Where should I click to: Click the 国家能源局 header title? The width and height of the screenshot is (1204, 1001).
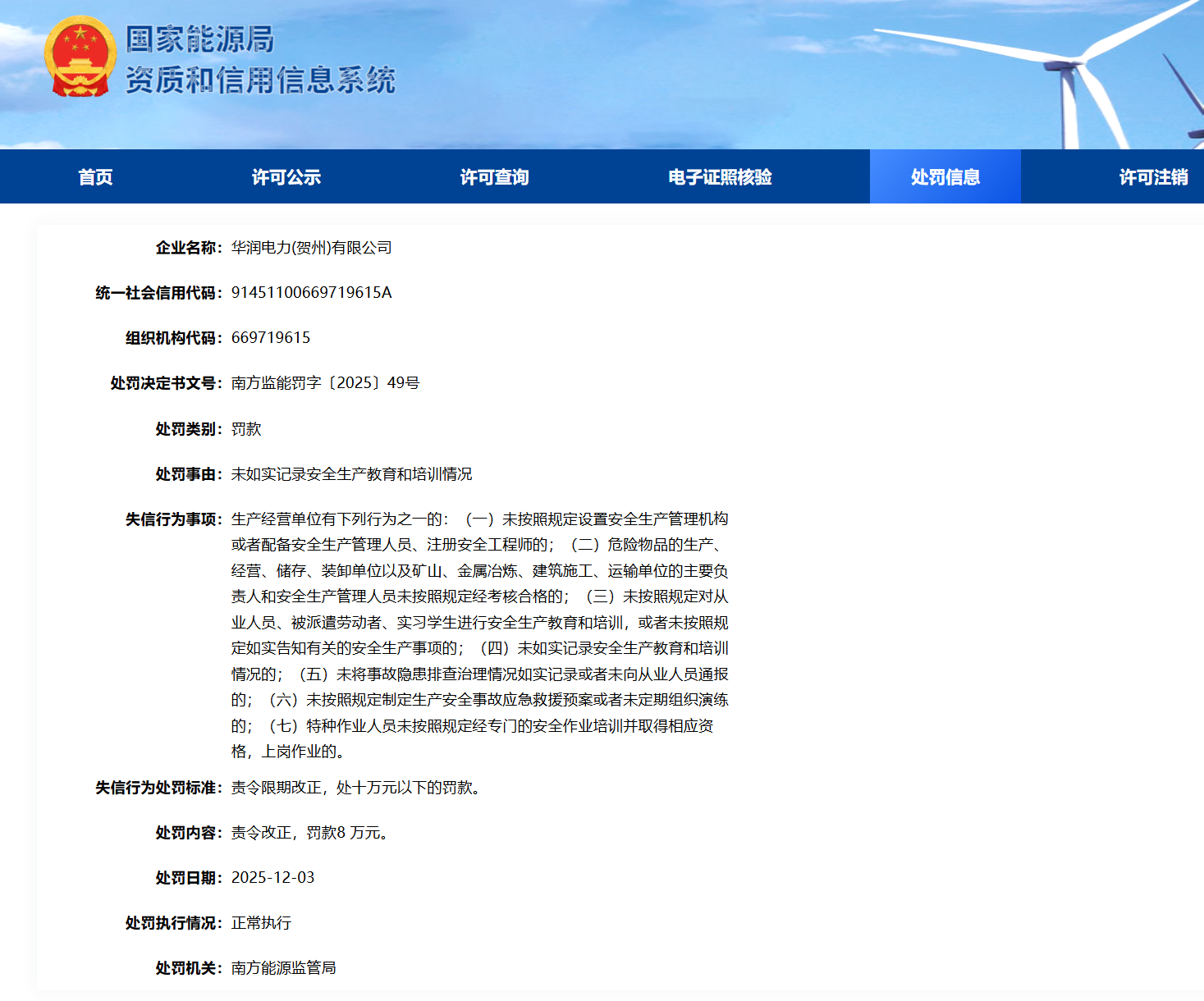click(x=199, y=39)
